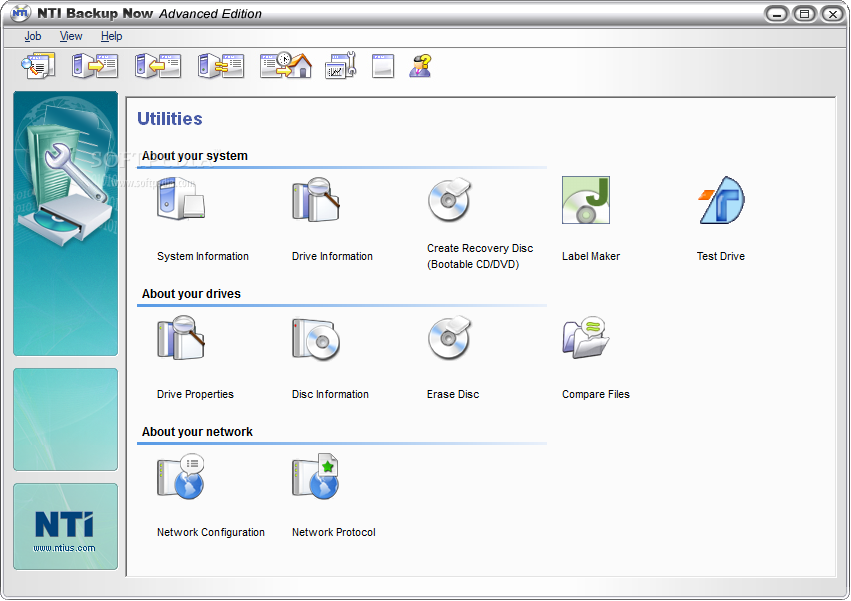This screenshot has width=851, height=601.
Task: Click the wrench-and-chart utilities toolbar icon
Action: [340, 66]
